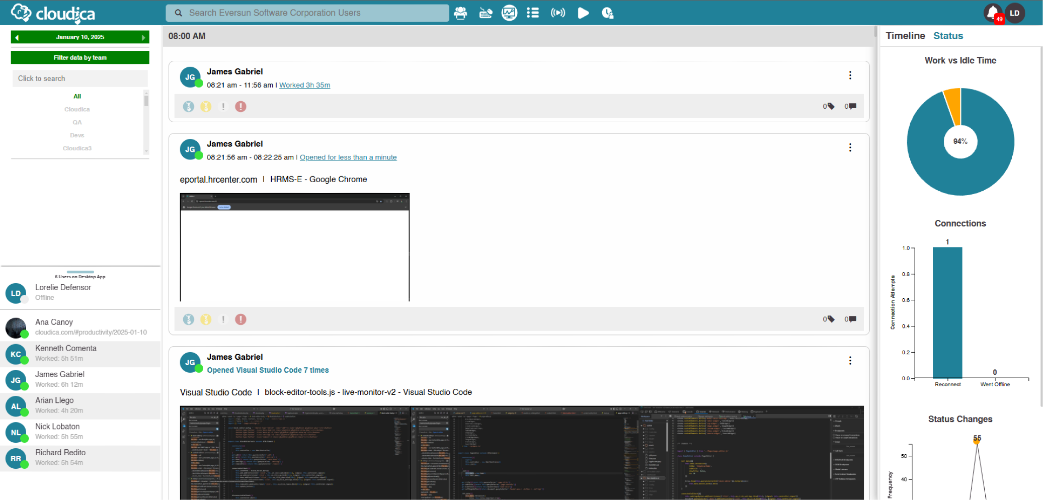The width and height of the screenshot is (1043, 500).
Task: Click the tag icon on the HRMS-E card
Action: (x=830, y=320)
